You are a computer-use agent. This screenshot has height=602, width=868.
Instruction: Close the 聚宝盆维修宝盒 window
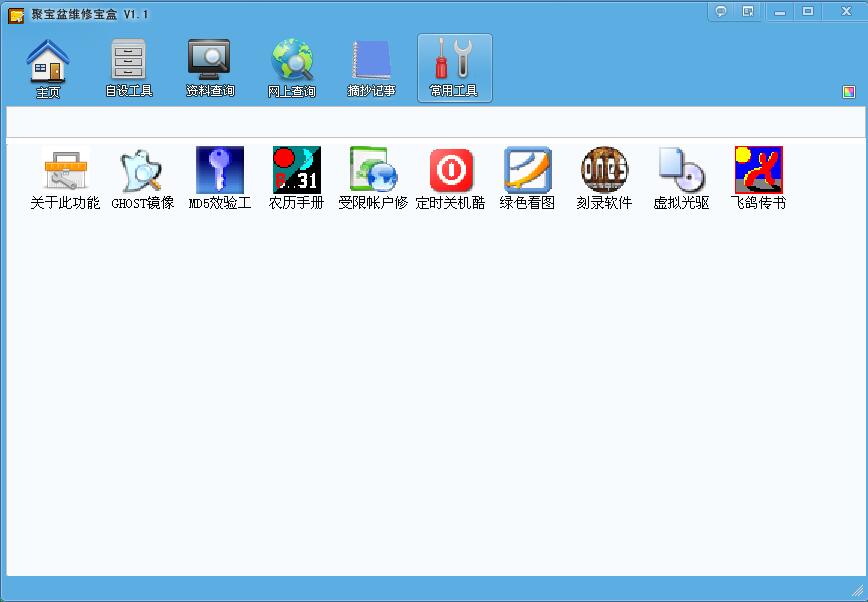(x=846, y=11)
